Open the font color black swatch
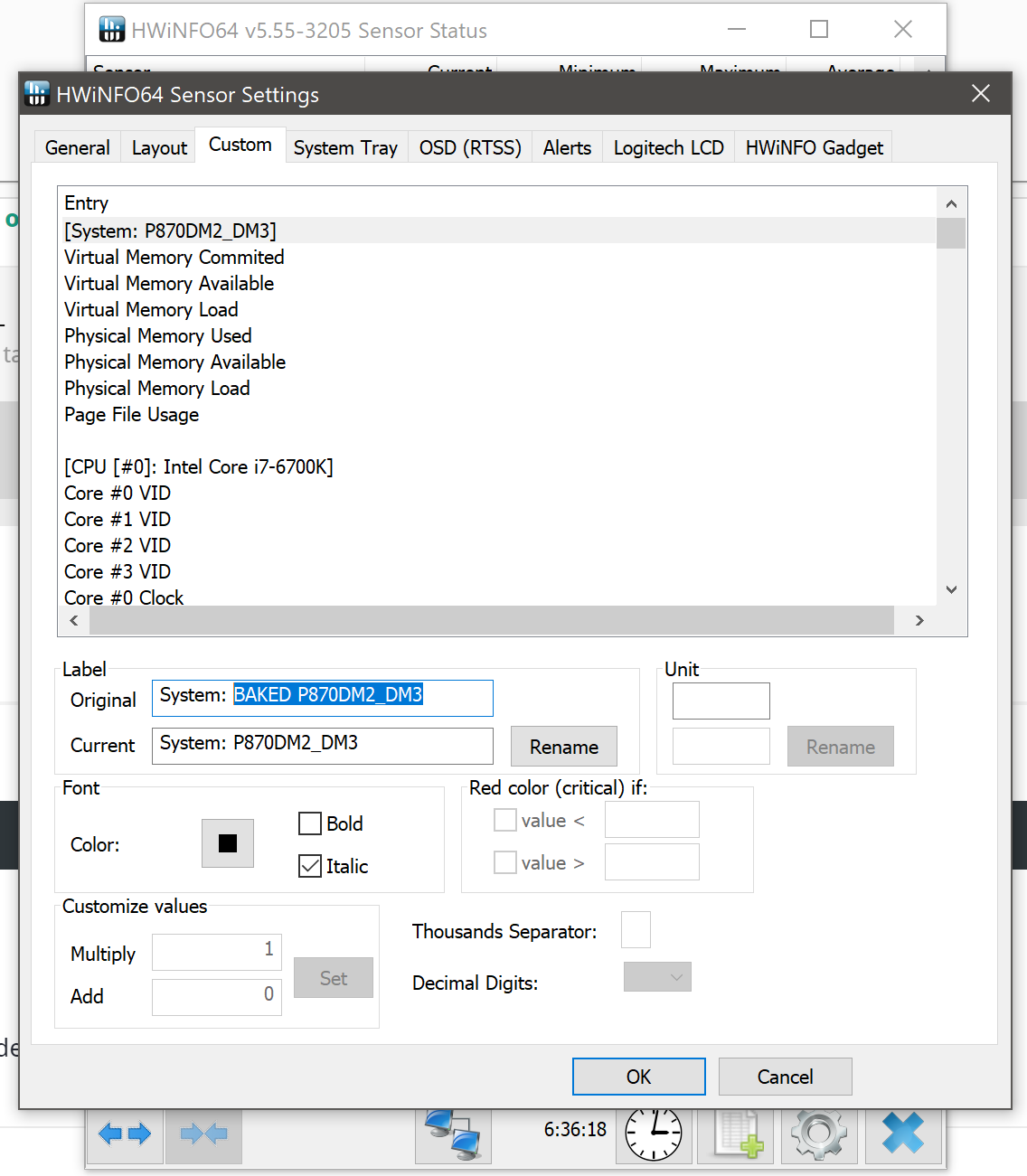 228,843
